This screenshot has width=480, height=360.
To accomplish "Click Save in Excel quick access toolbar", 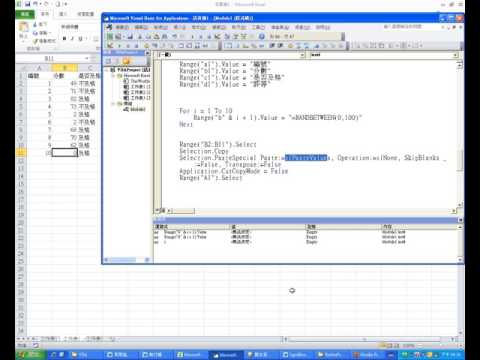I will point(27,4).
